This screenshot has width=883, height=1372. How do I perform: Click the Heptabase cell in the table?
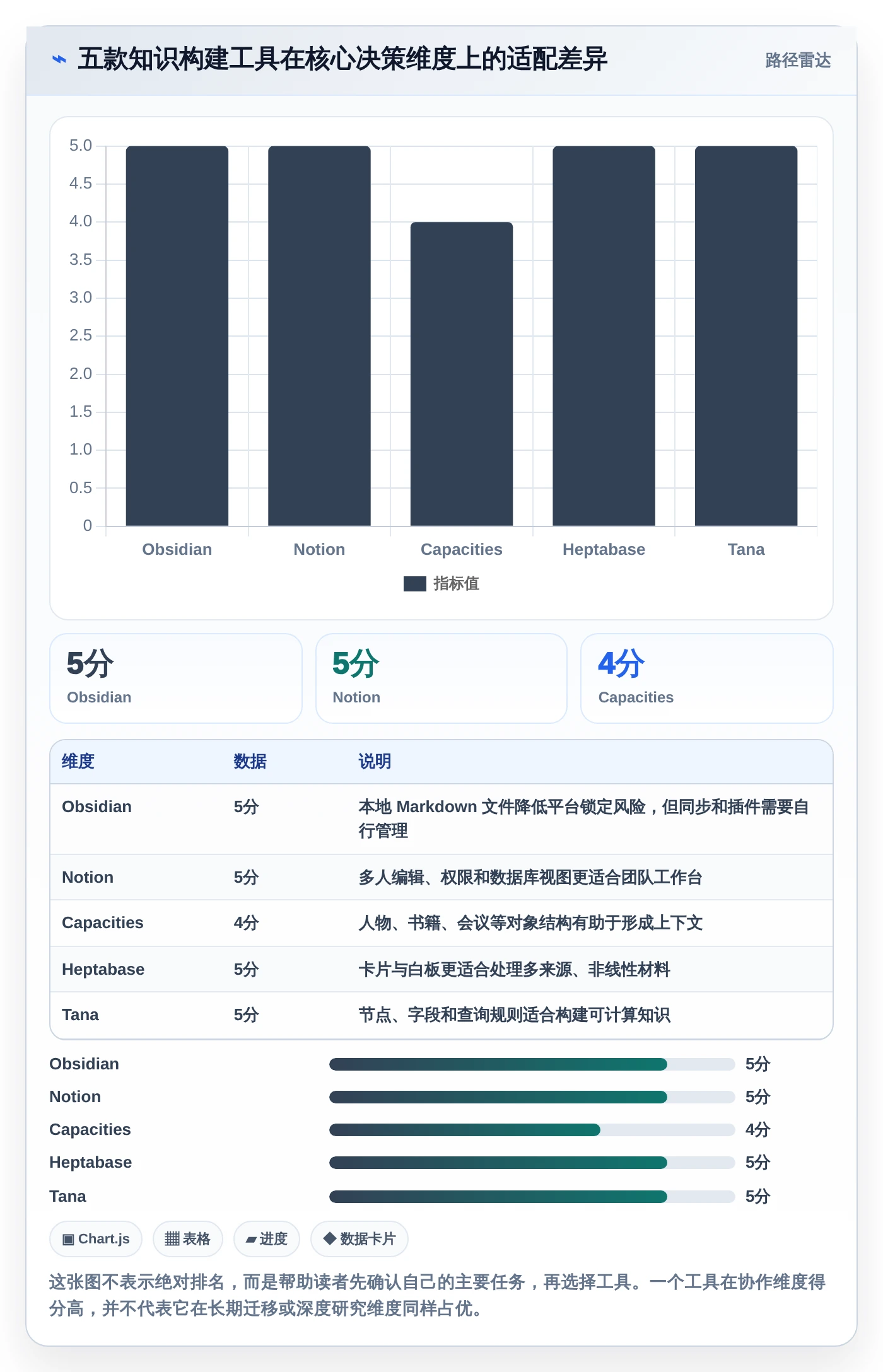tap(103, 970)
